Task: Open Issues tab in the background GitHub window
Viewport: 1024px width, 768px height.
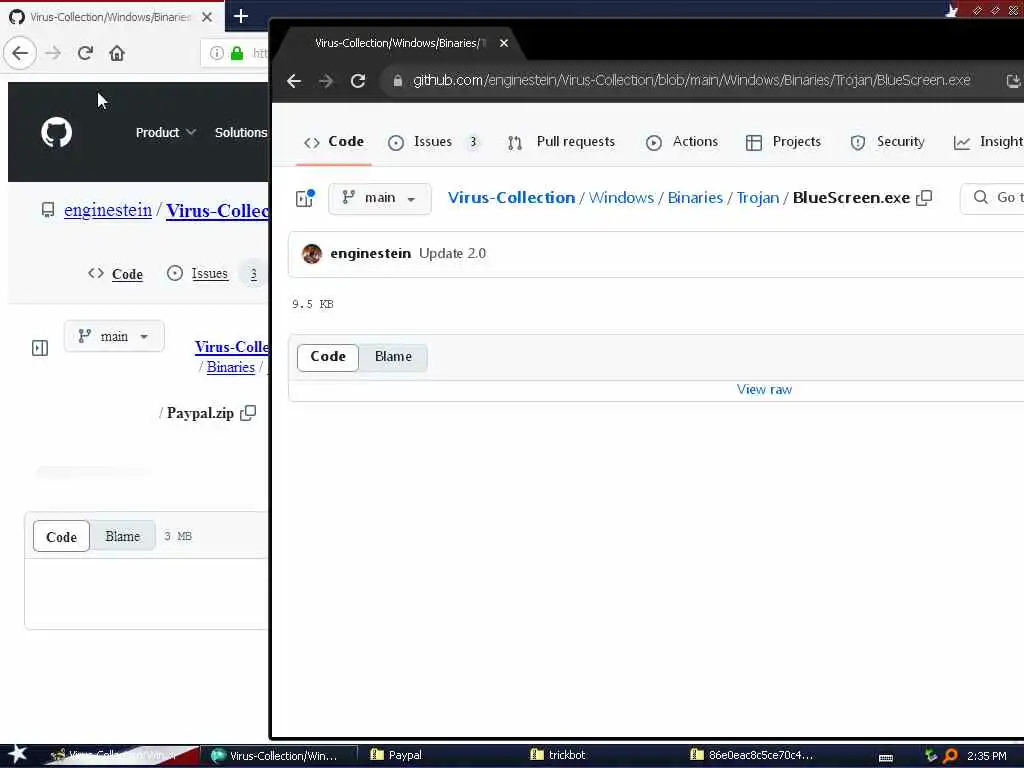Action: [x=210, y=274]
